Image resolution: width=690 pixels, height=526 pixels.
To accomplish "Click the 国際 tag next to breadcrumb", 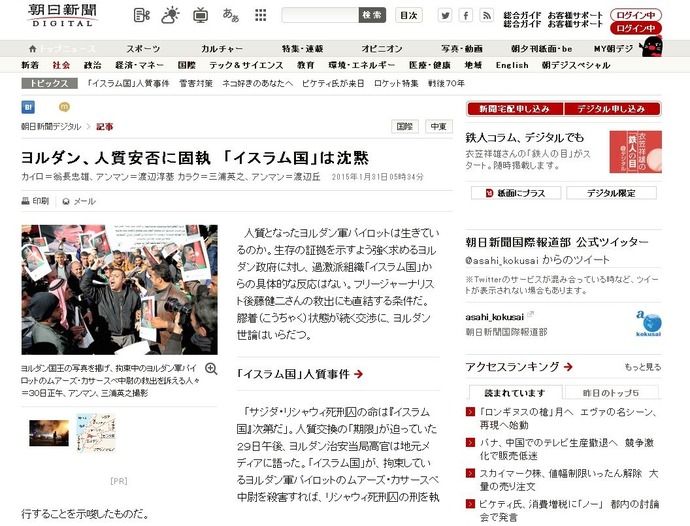I will click(405, 127).
